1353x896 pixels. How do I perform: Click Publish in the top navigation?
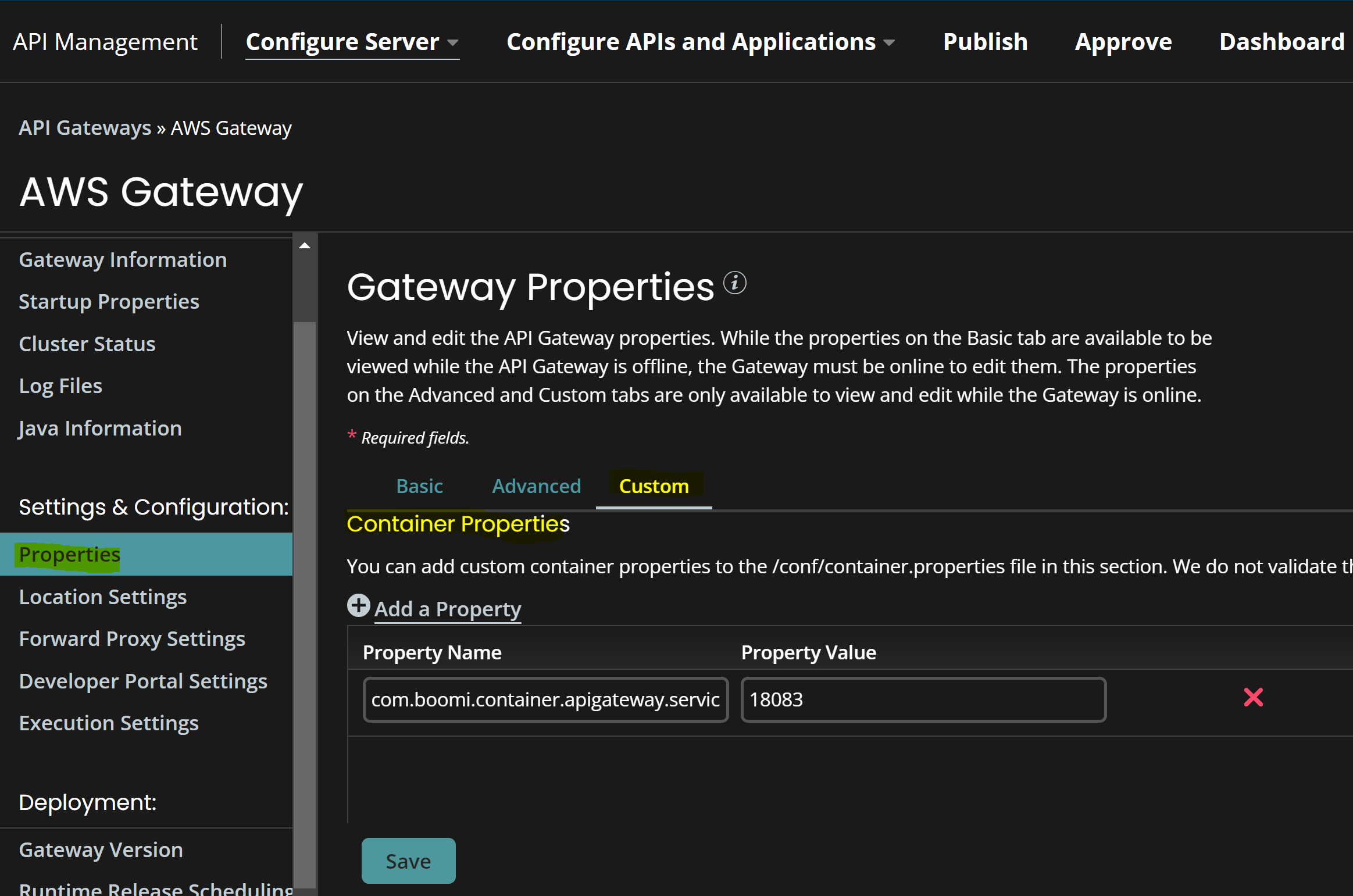coord(985,41)
